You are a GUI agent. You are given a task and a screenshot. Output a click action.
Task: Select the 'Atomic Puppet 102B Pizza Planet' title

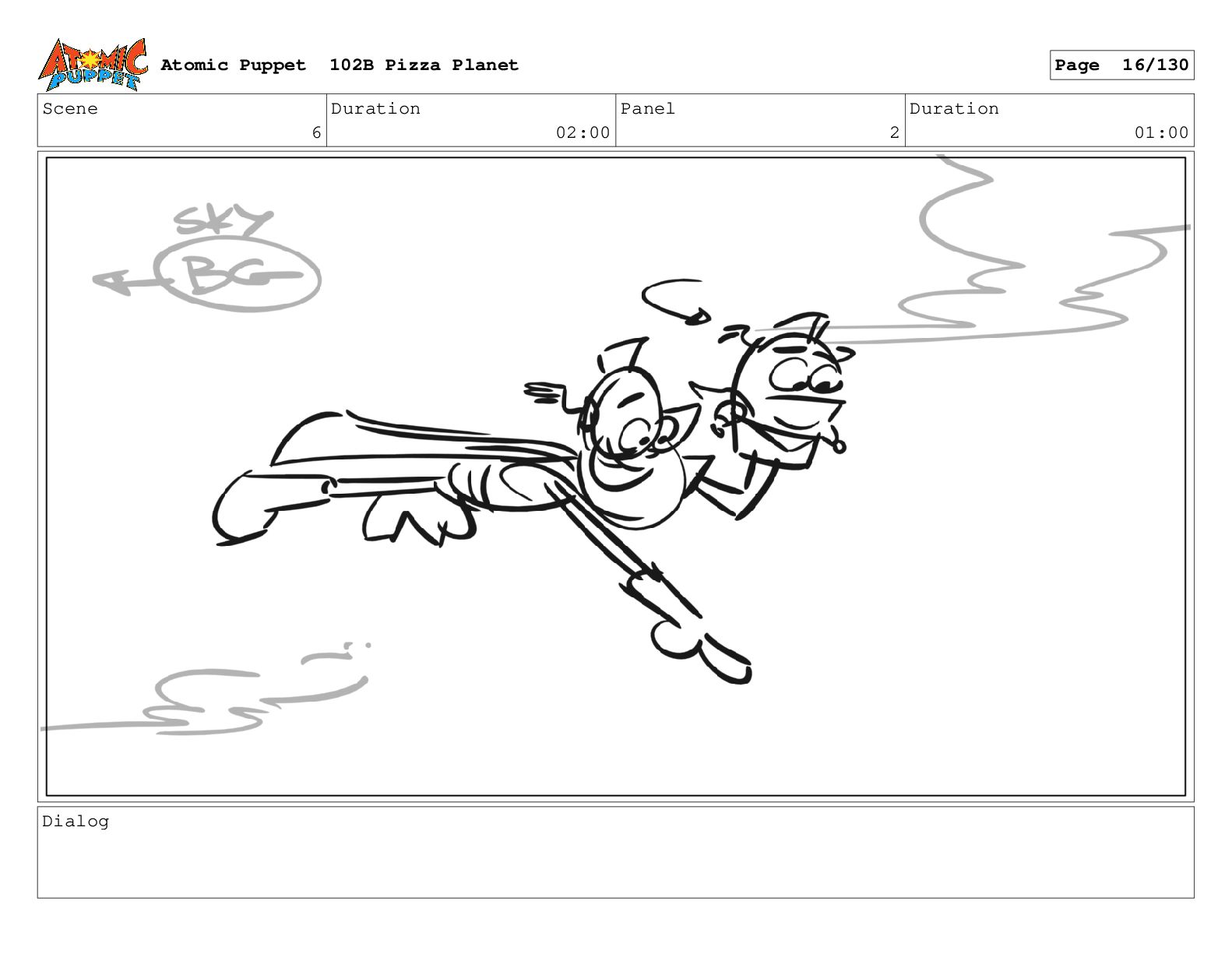[x=340, y=65]
